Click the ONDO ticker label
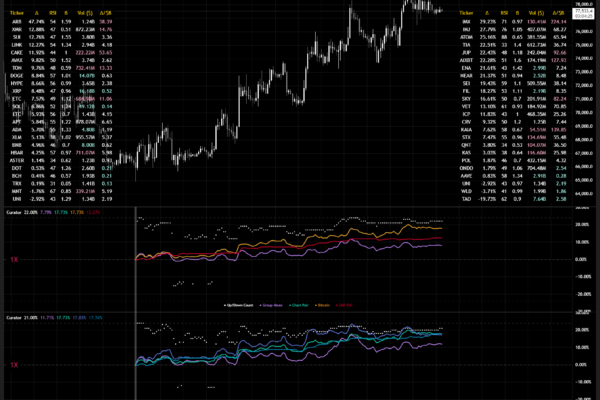 pyautogui.click(x=466, y=168)
